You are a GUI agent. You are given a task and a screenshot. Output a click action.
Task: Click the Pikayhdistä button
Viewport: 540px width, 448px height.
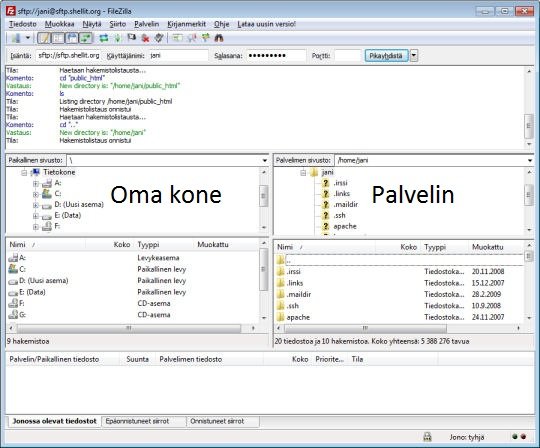point(386,56)
